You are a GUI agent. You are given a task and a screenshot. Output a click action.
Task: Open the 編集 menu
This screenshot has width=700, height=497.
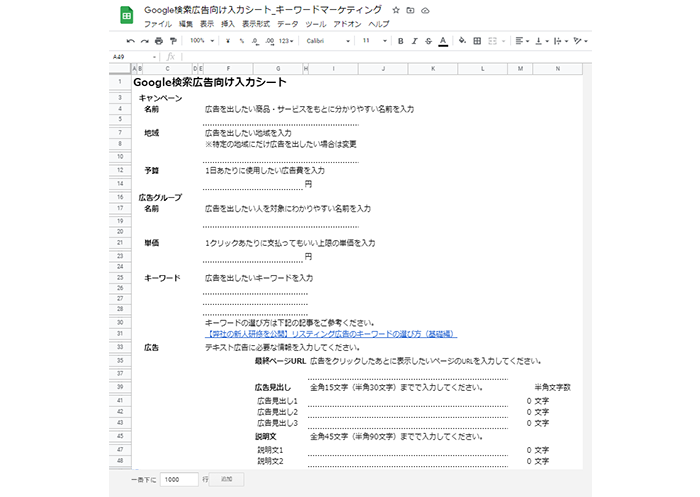[x=186, y=24]
